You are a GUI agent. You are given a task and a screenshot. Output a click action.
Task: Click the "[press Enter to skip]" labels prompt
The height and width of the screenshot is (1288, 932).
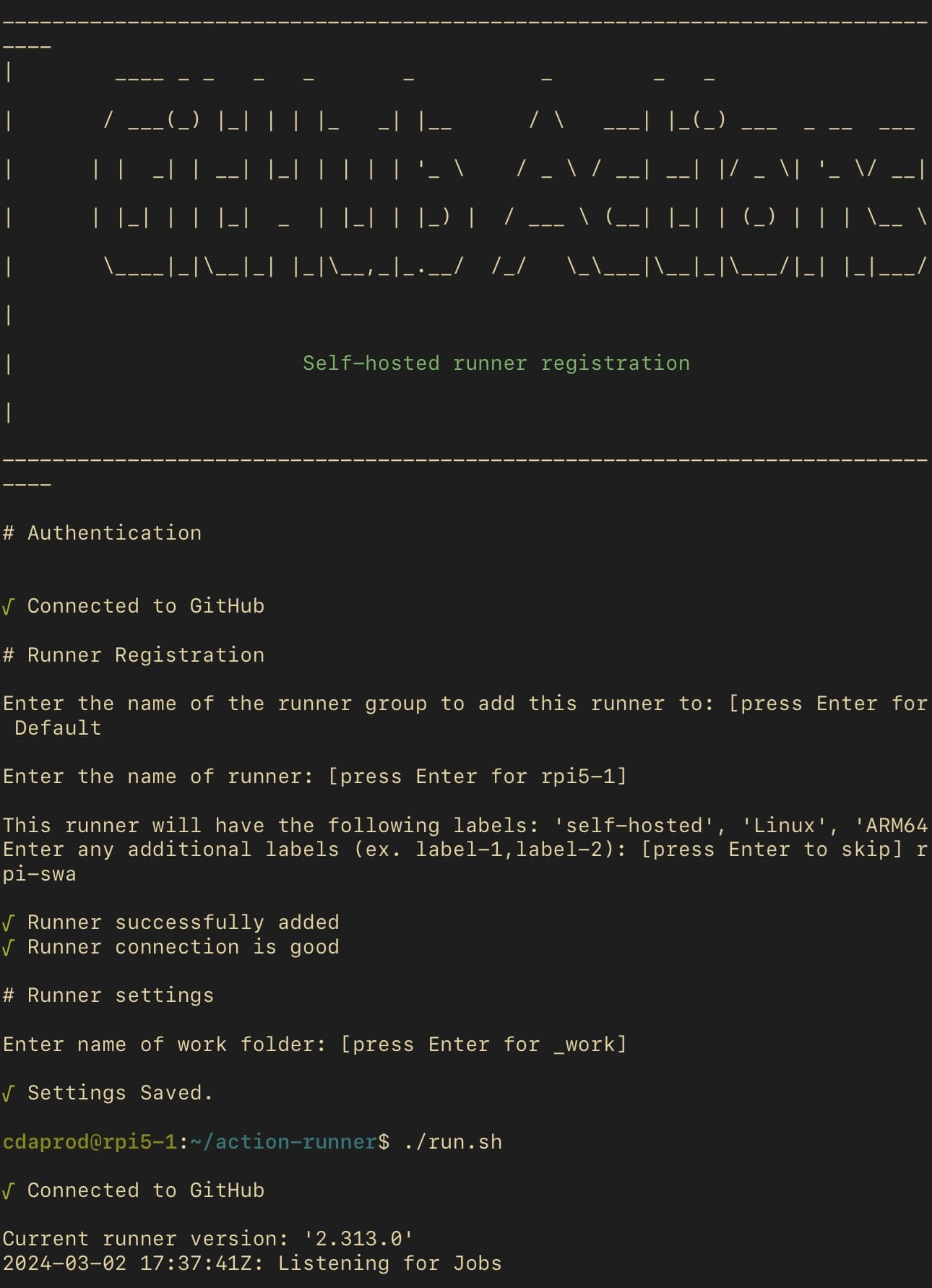772,850
